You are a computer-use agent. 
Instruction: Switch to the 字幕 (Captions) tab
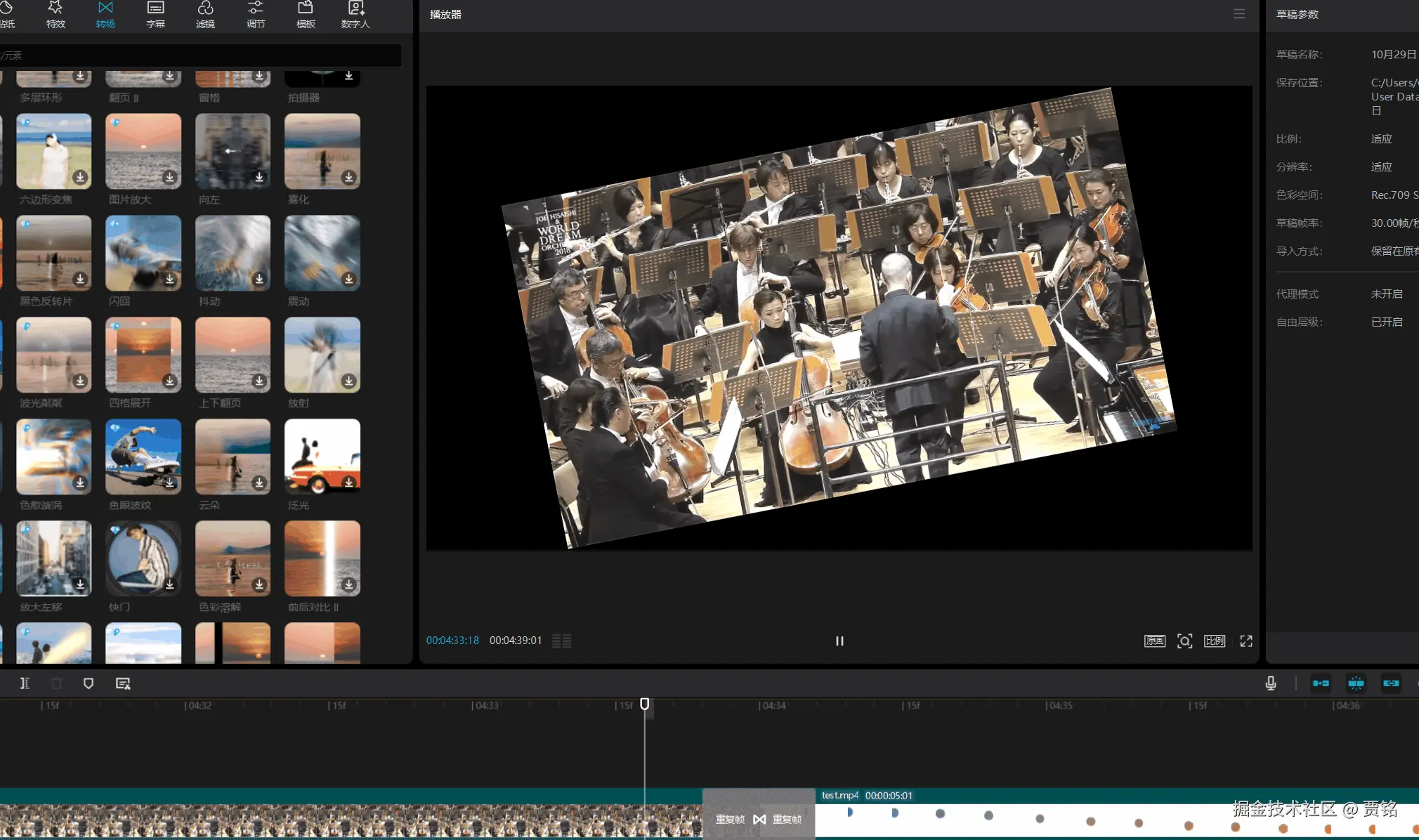pyautogui.click(x=155, y=14)
